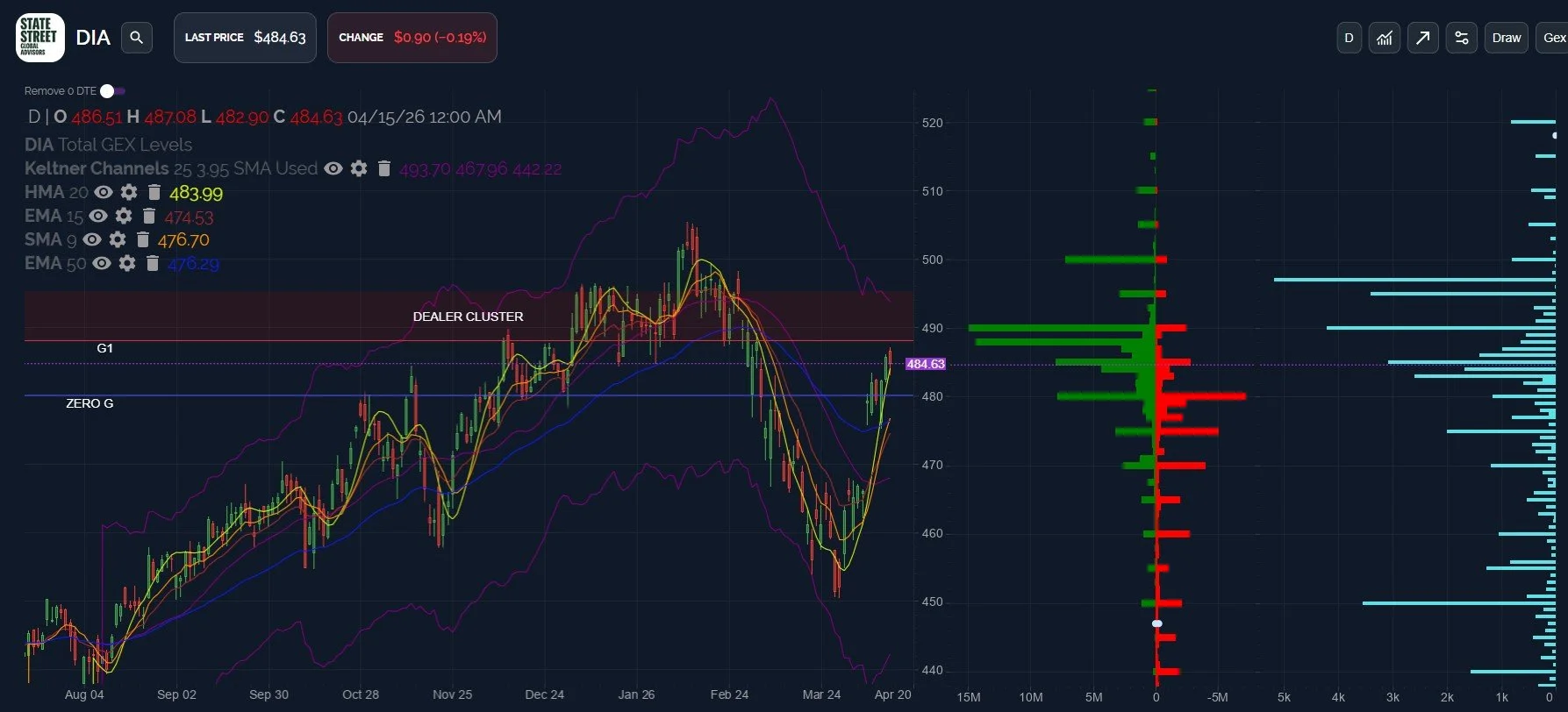Toggle EMA 50 visibility eye
Screen dimensions: 1568x712
(102, 263)
